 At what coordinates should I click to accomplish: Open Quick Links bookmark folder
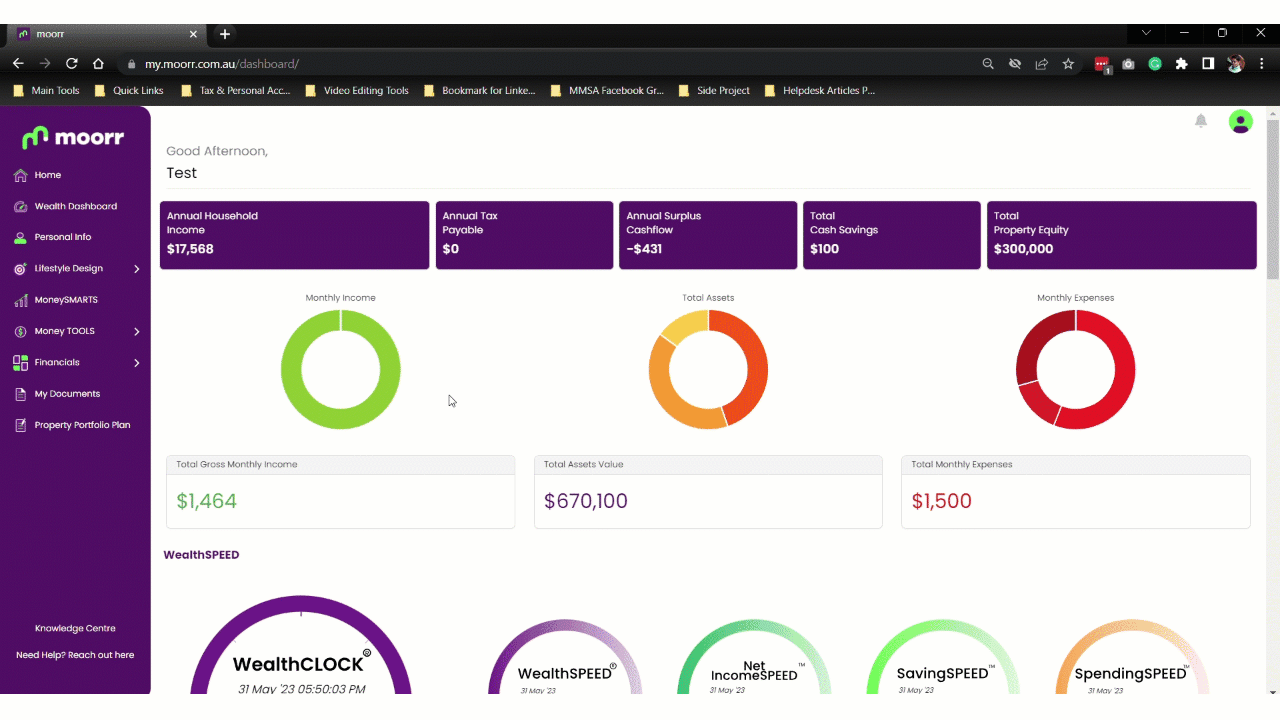[128, 91]
